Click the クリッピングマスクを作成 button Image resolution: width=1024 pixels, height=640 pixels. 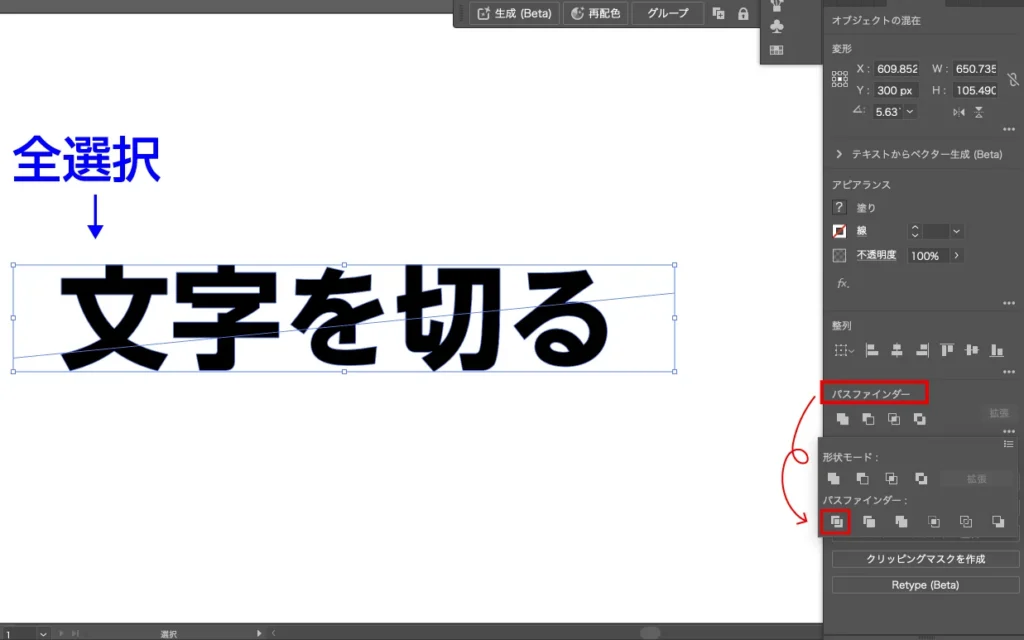click(925, 559)
